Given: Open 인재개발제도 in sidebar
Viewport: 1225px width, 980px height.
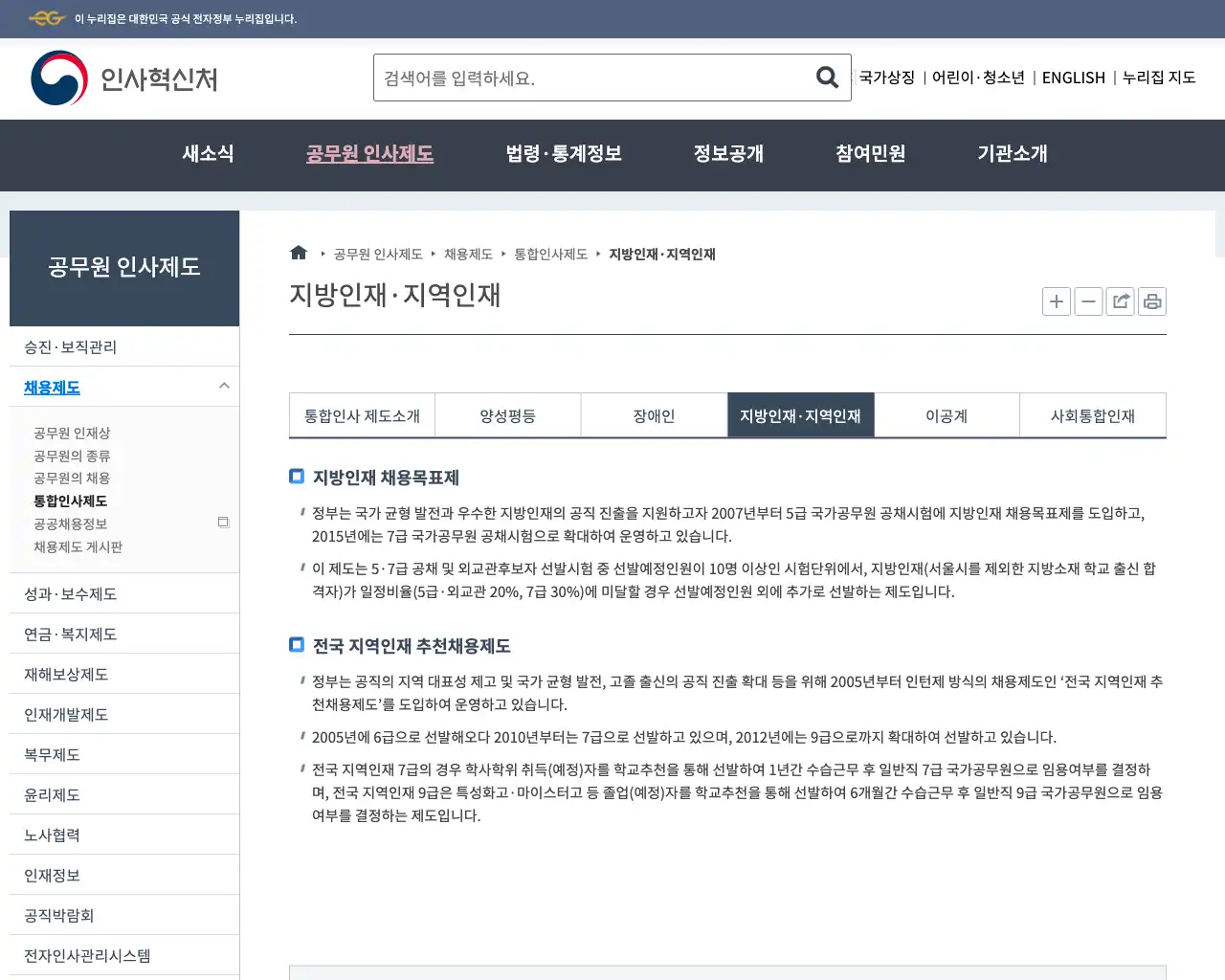Looking at the screenshot, I should tap(124, 714).
